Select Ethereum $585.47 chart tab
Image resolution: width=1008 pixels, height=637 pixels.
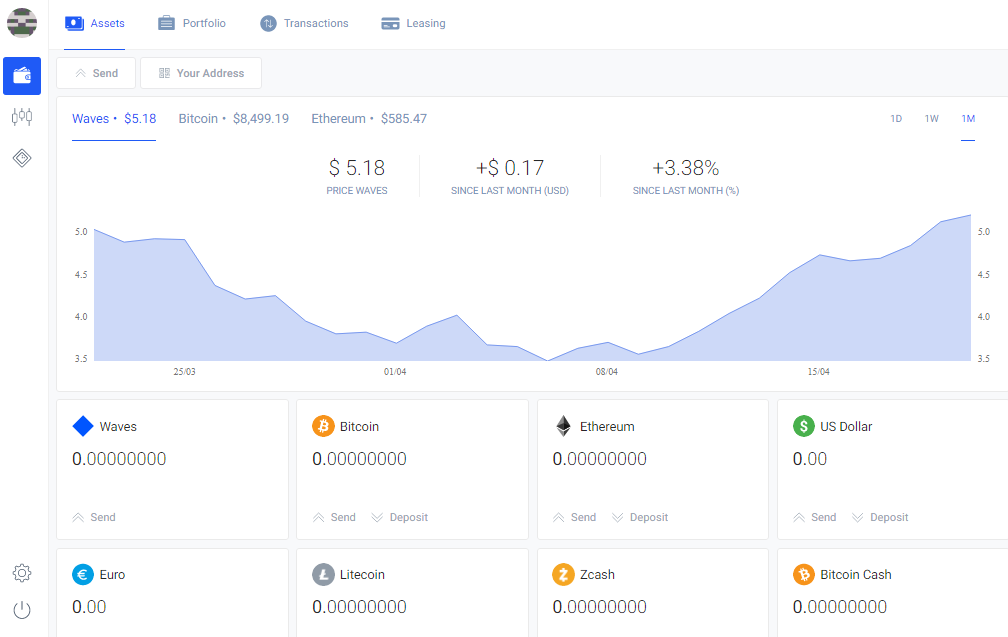(x=369, y=119)
